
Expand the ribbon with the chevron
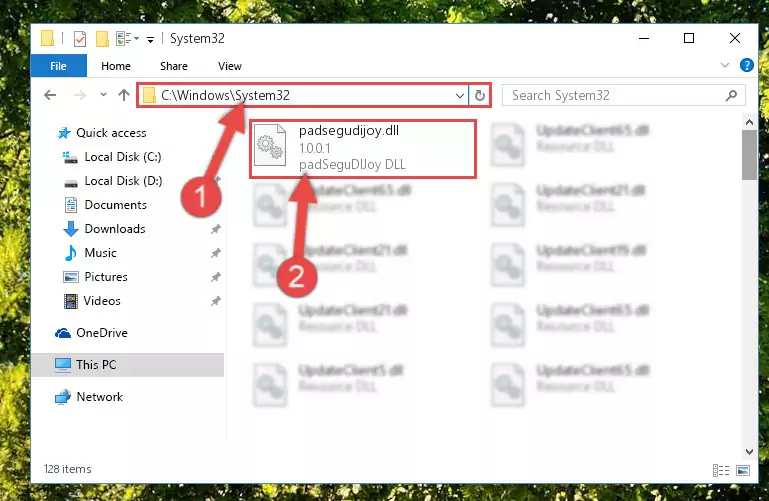pos(724,65)
